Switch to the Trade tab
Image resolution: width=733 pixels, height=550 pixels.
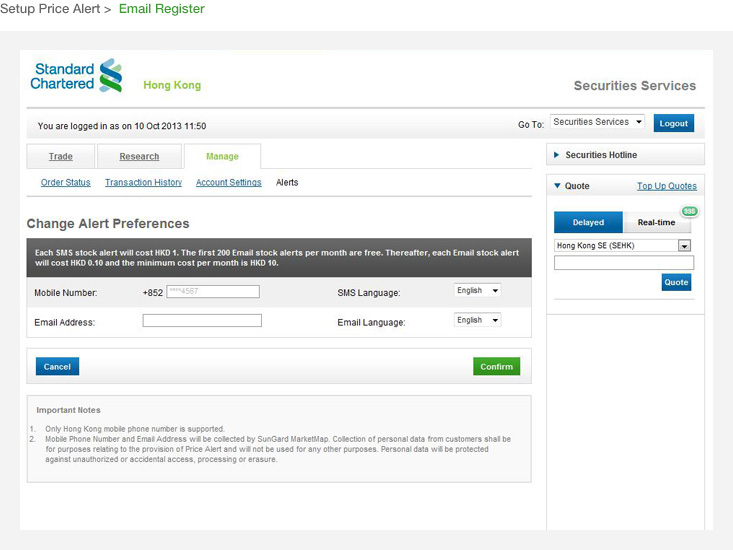61,156
